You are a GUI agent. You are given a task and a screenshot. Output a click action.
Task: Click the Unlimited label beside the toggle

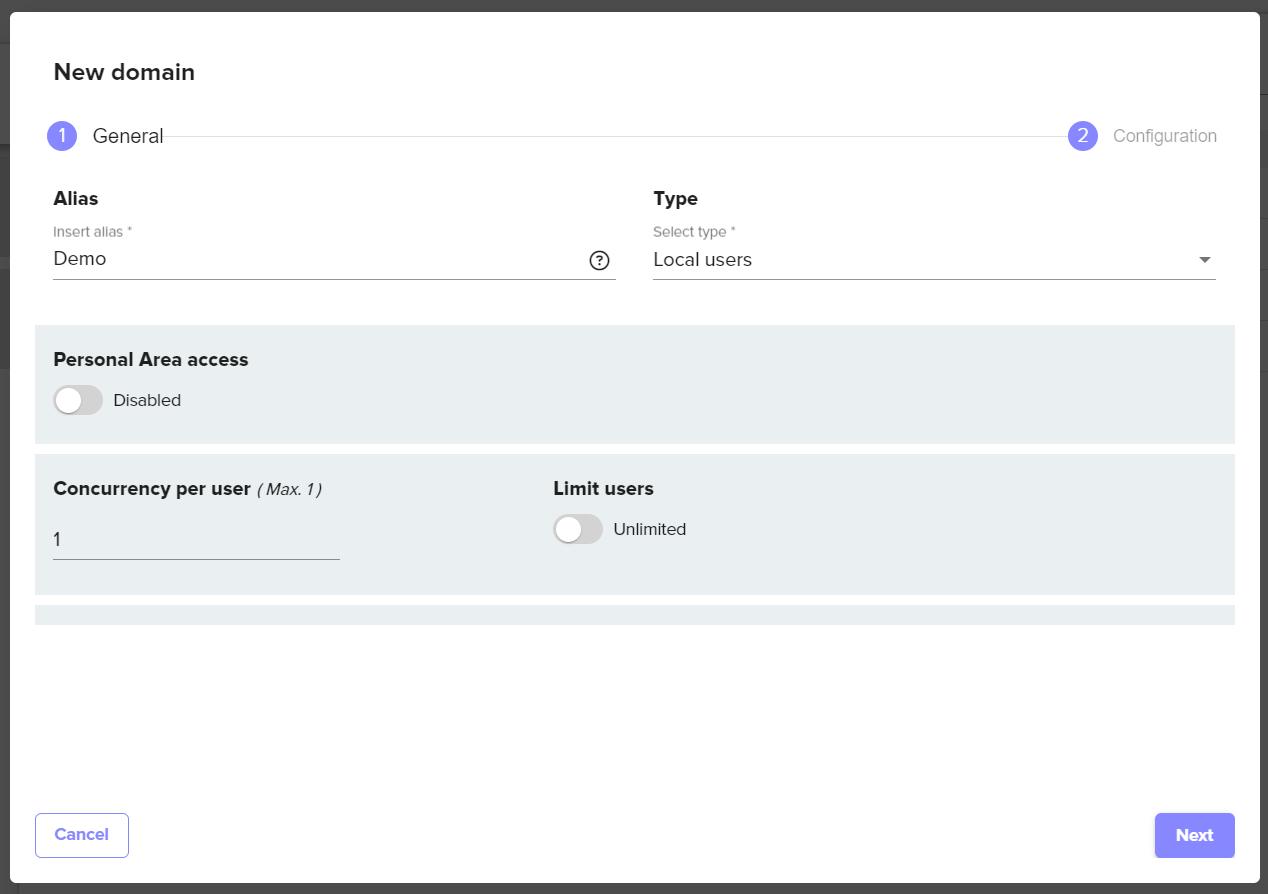coord(649,529)
